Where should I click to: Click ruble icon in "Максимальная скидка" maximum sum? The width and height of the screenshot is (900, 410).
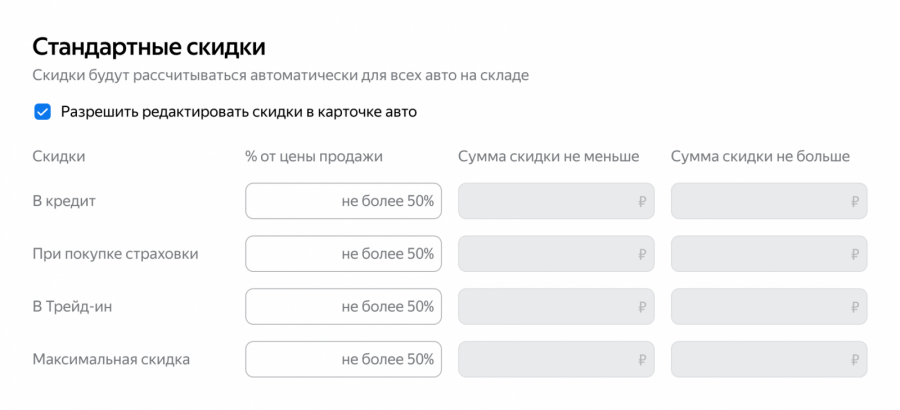pos(855,359)
